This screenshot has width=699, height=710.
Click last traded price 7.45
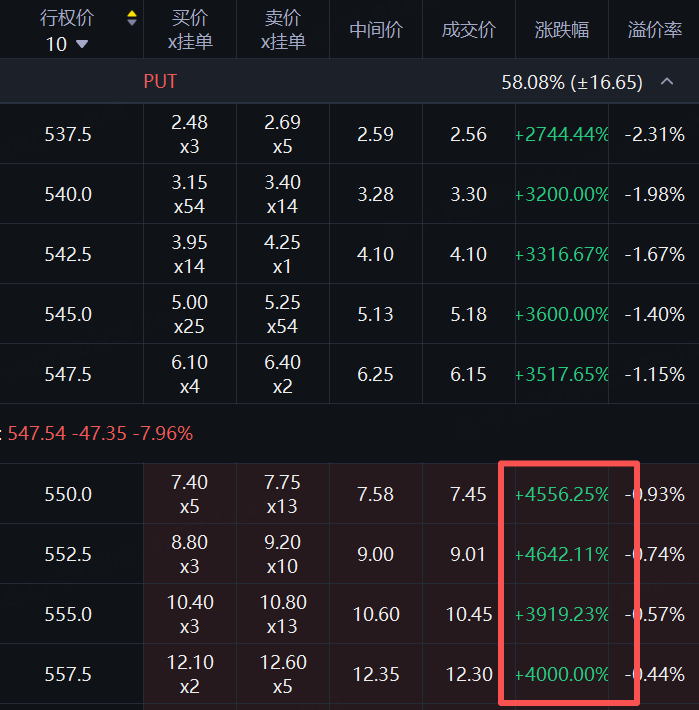[x=469, y=494]
